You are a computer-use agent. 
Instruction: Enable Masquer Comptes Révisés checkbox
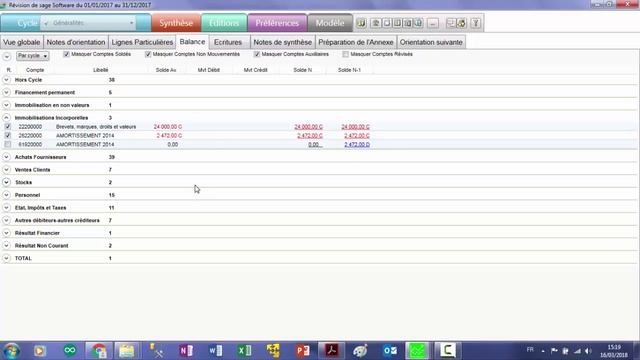coord(345,54)
